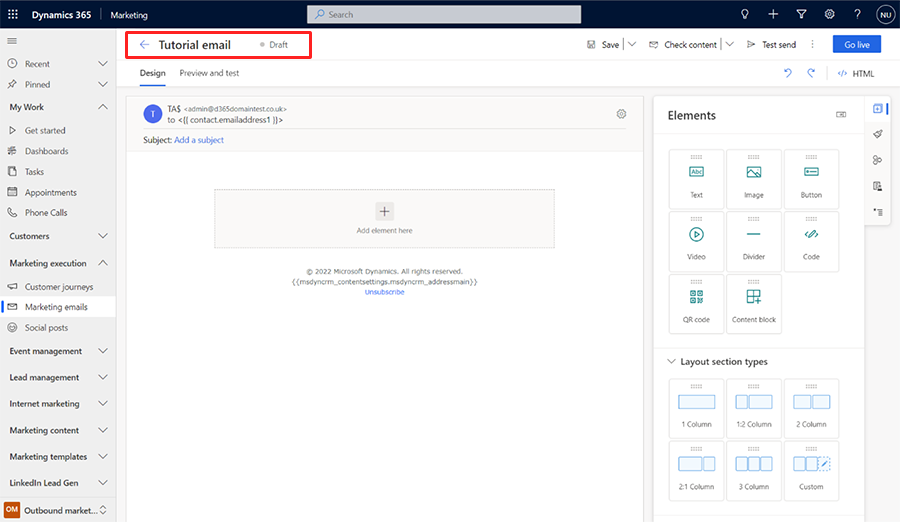This screenshot has height=522, width=900.
Task: Switch to the Design tab
Action: (x=152, y=73)
